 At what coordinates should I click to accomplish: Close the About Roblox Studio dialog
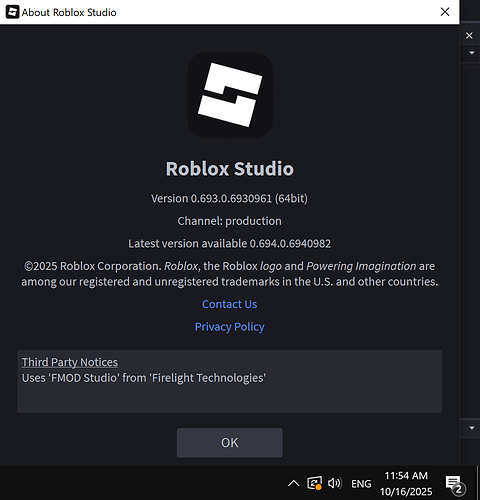tap(445, 12)
